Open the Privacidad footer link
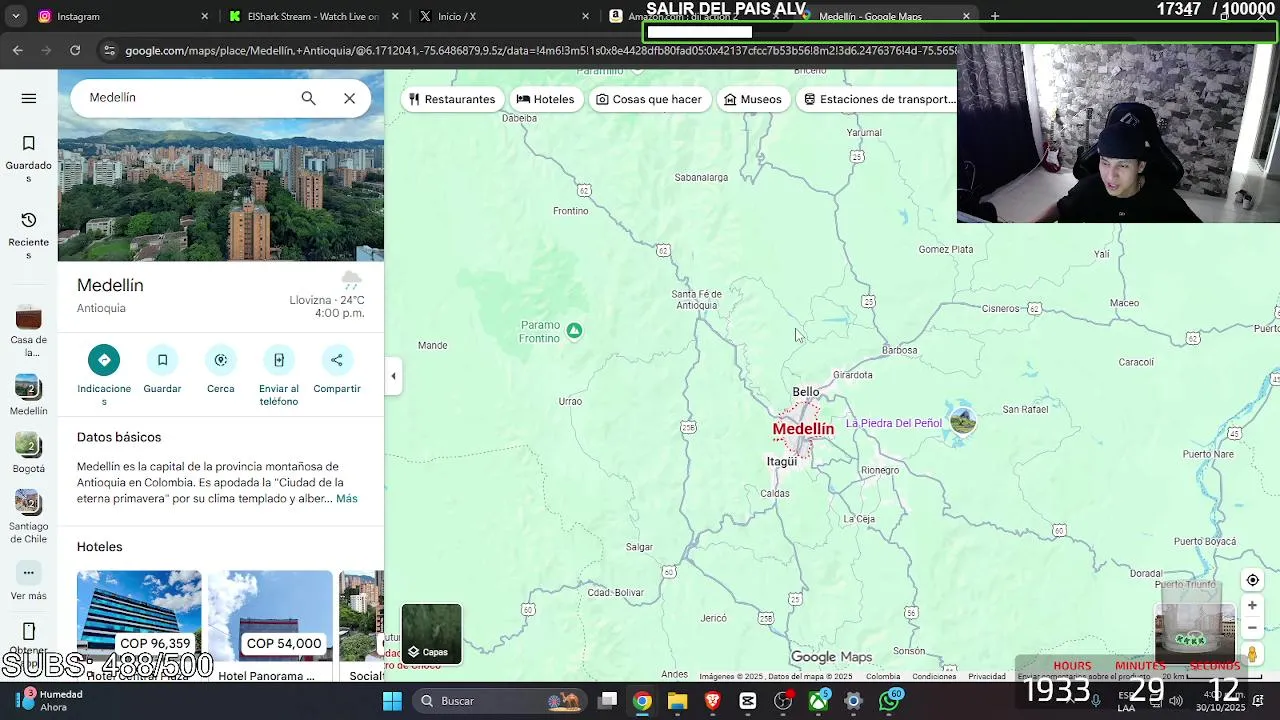 point(987,676)
